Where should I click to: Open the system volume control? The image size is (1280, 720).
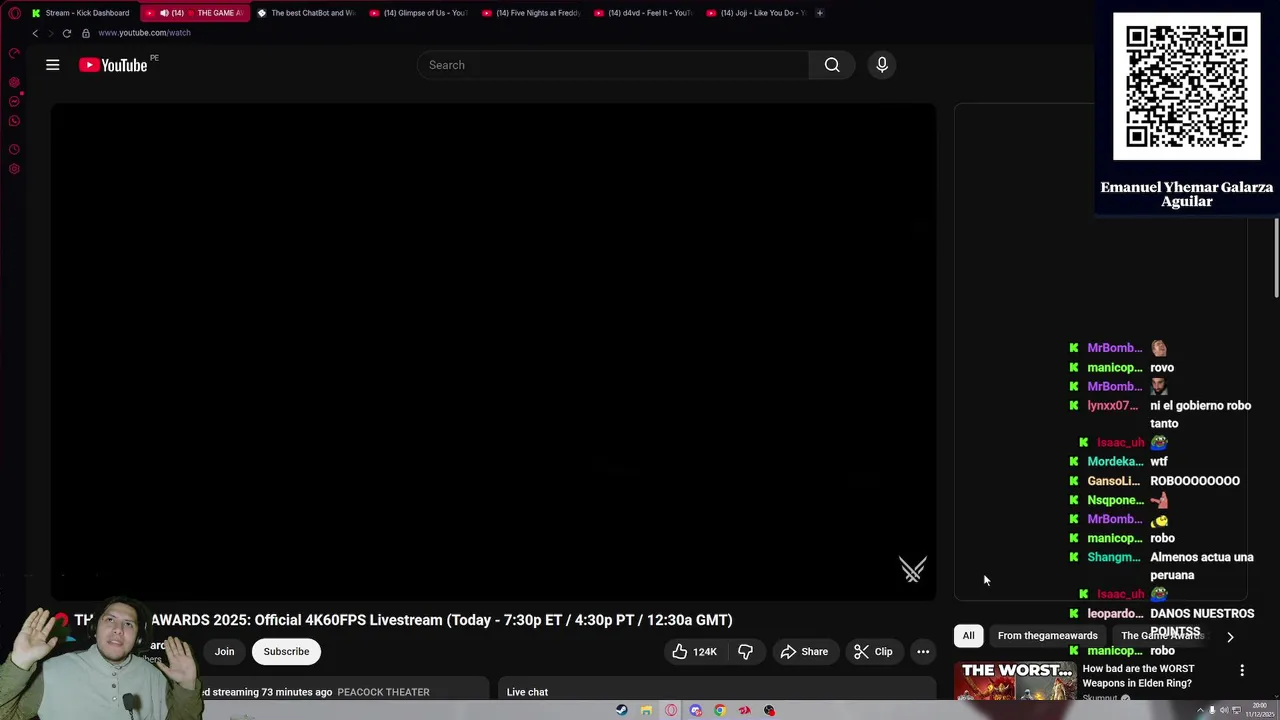click(1223, 711)
